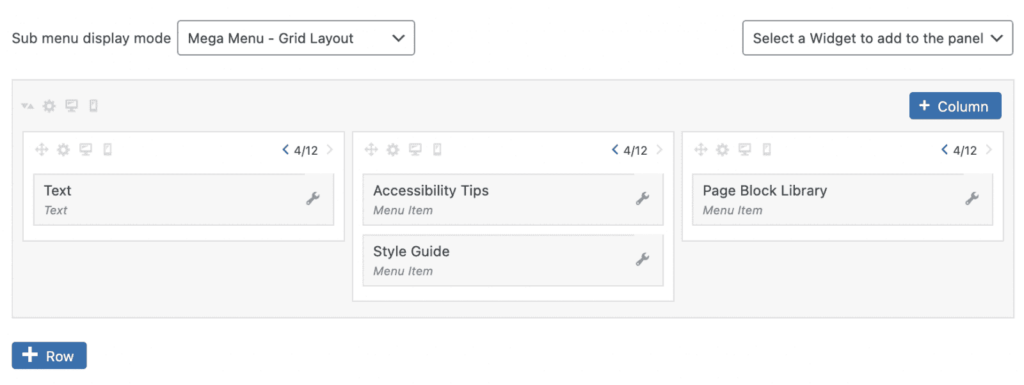Open the Select a Widget dropdown
Screen dimensions: 1024x385
pos(878,38)
